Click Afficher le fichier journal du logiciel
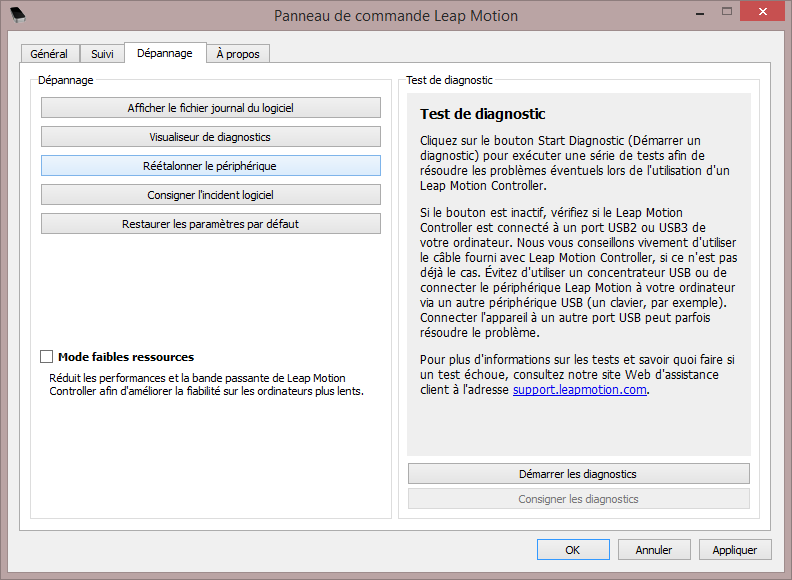This screenshot has height=580, width=792. point(210,108)
